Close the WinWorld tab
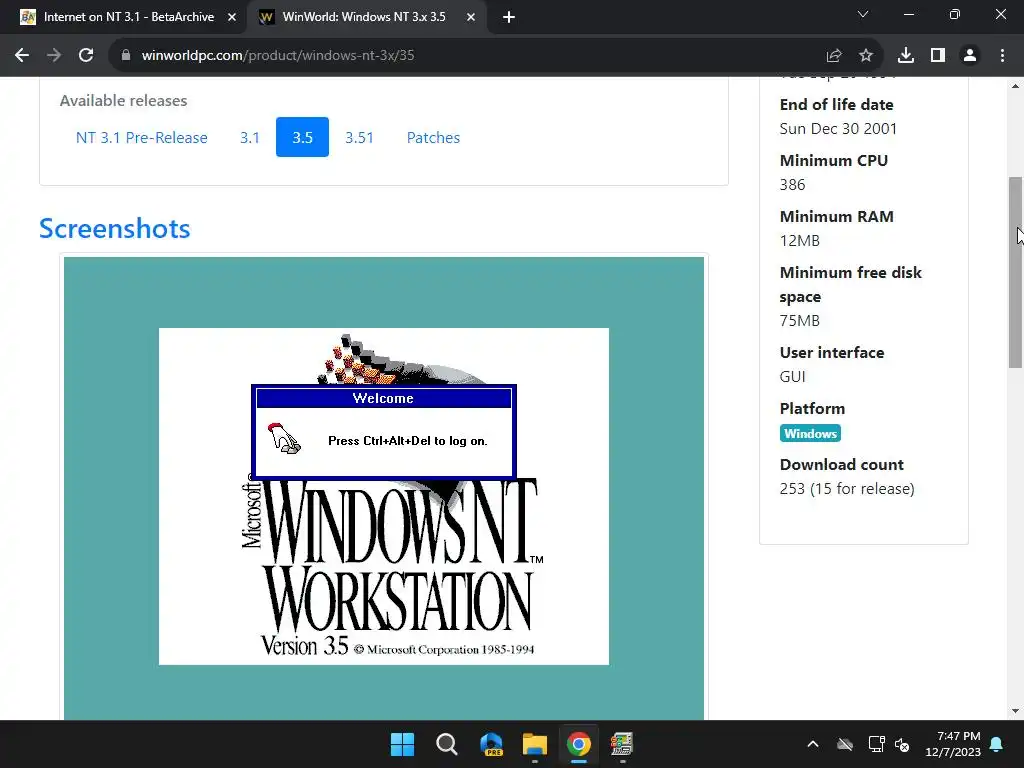Viewport: 1024px width, 768px height. (471, 18)
